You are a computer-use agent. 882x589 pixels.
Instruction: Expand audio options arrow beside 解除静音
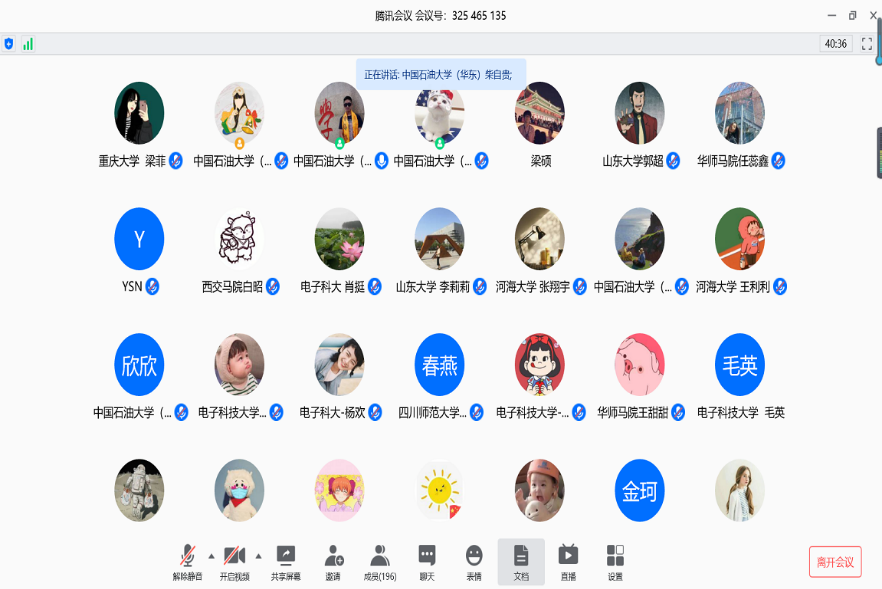pos(211,555)
